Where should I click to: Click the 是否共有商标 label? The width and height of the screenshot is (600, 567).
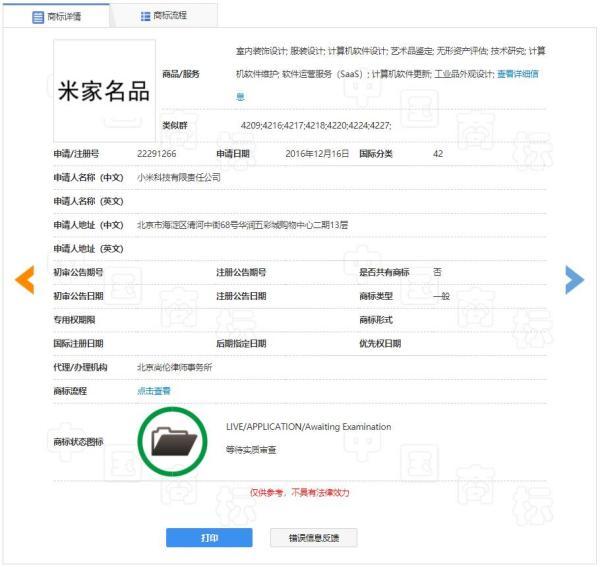pos(384,272)
